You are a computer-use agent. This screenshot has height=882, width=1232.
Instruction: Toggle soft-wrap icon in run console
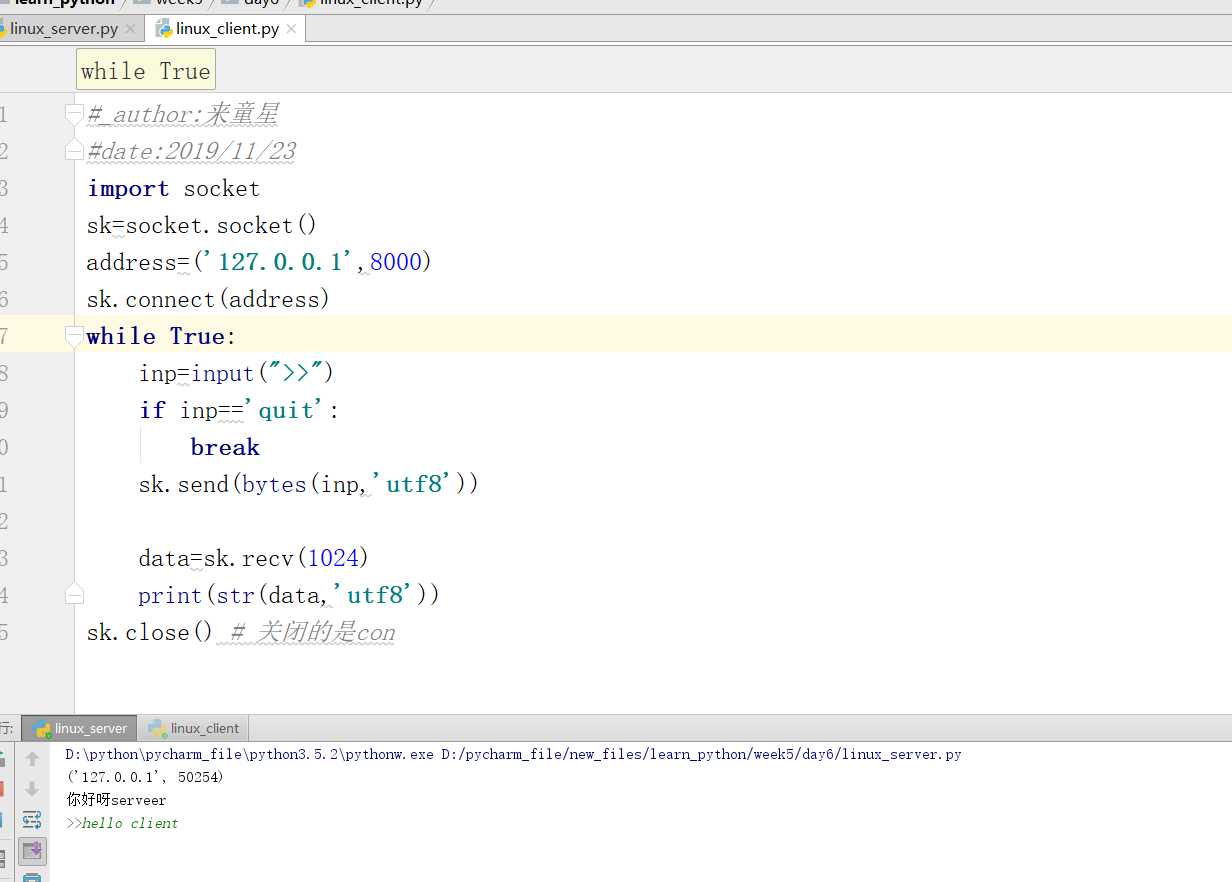pos(32,820)
